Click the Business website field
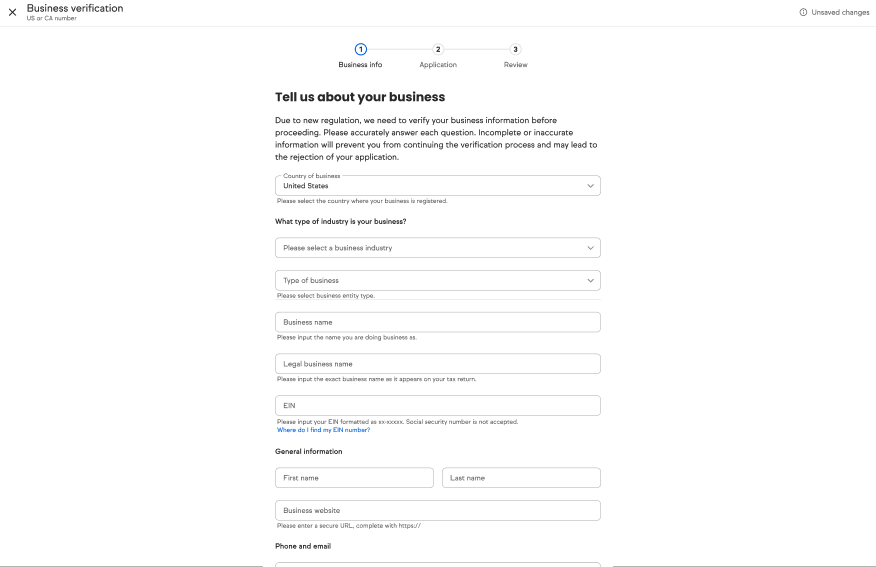The height and width of the screenshot is (567, 876). click(x=437, y=510)
